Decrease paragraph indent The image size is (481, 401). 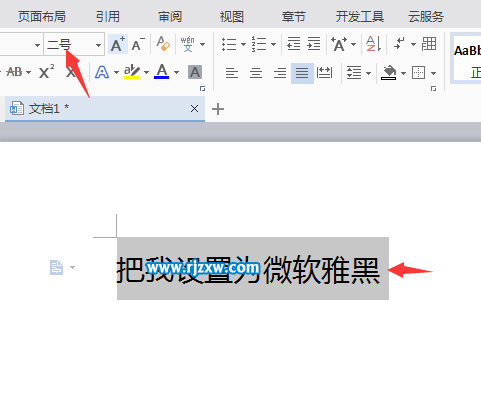click(293, 44)
